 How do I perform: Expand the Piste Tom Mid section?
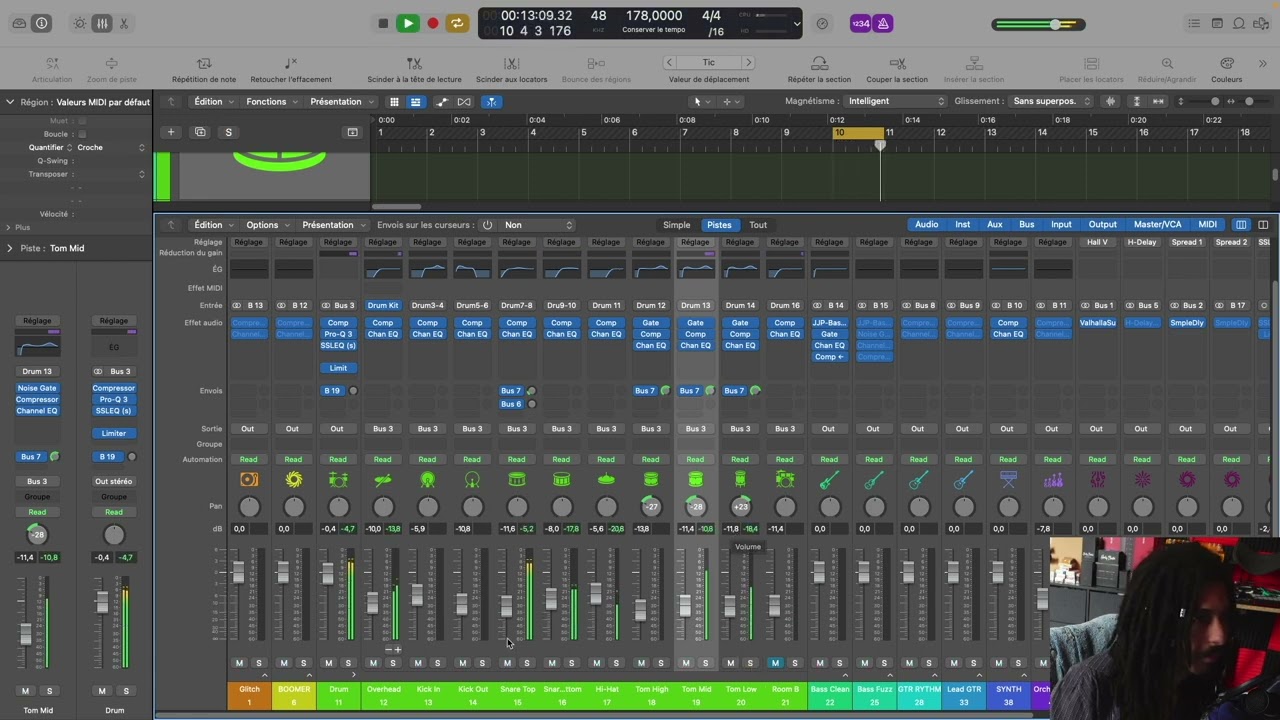point(10,248)
